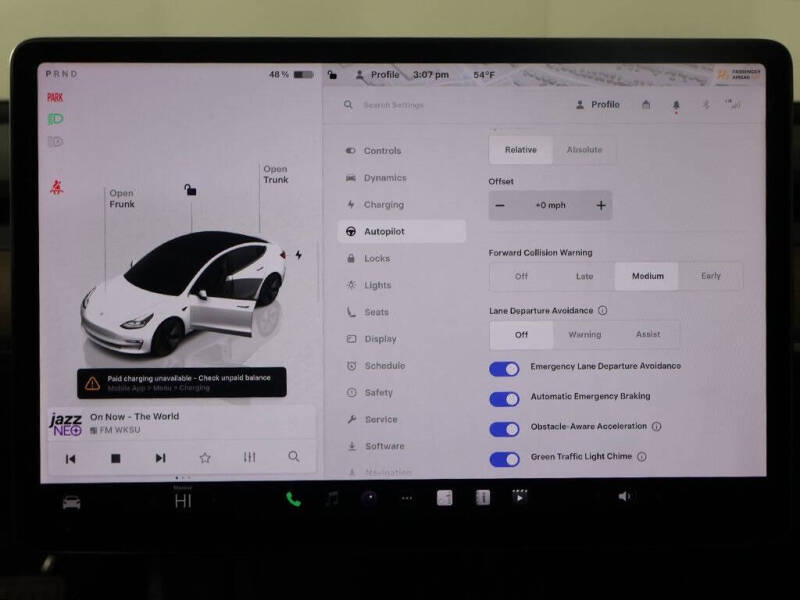
Task: Choose Relative speed limit mode
Action: click(519, 149)
